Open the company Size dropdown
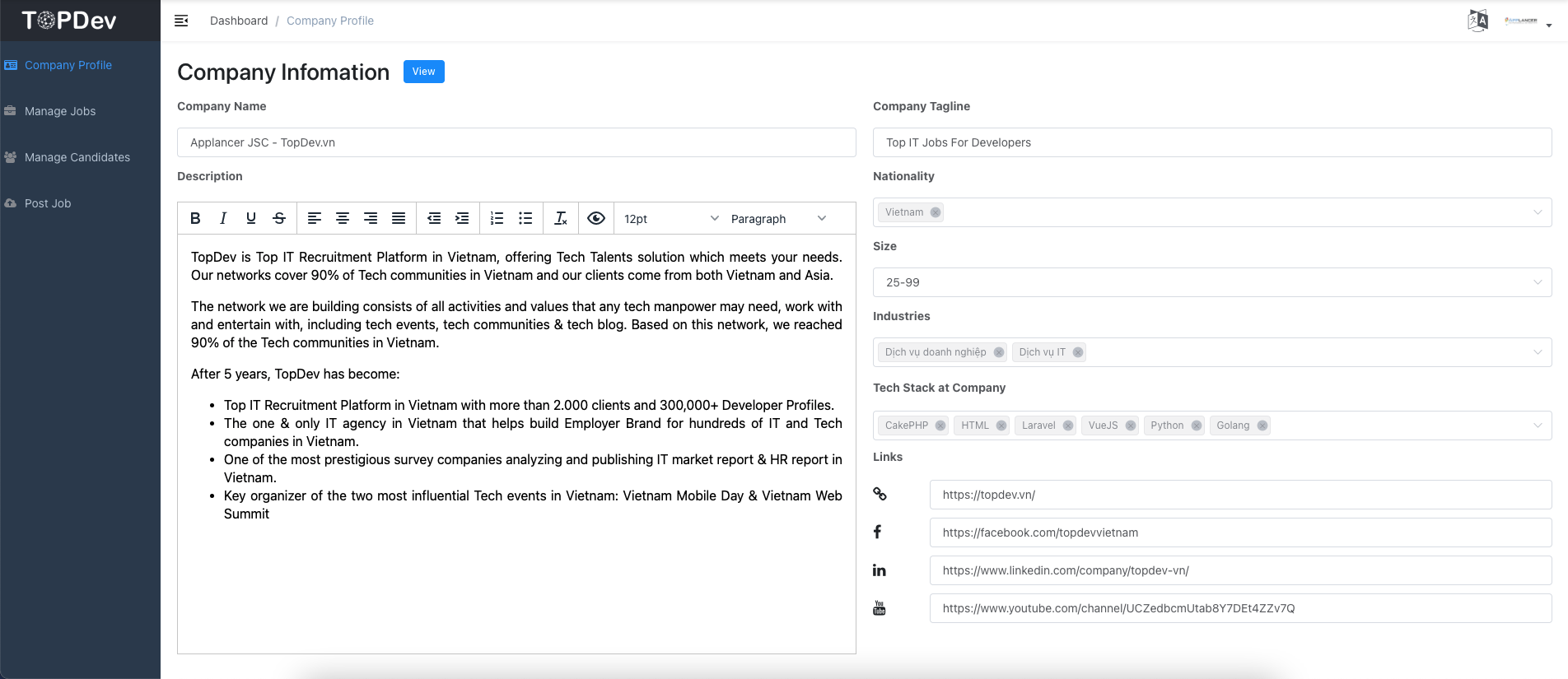The height and width of the screenshot is (679, 1568). click(1211, 282)
